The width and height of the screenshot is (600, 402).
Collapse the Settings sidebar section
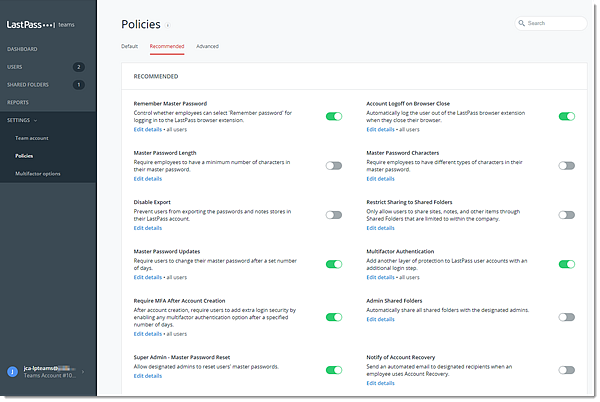point(22,120)
